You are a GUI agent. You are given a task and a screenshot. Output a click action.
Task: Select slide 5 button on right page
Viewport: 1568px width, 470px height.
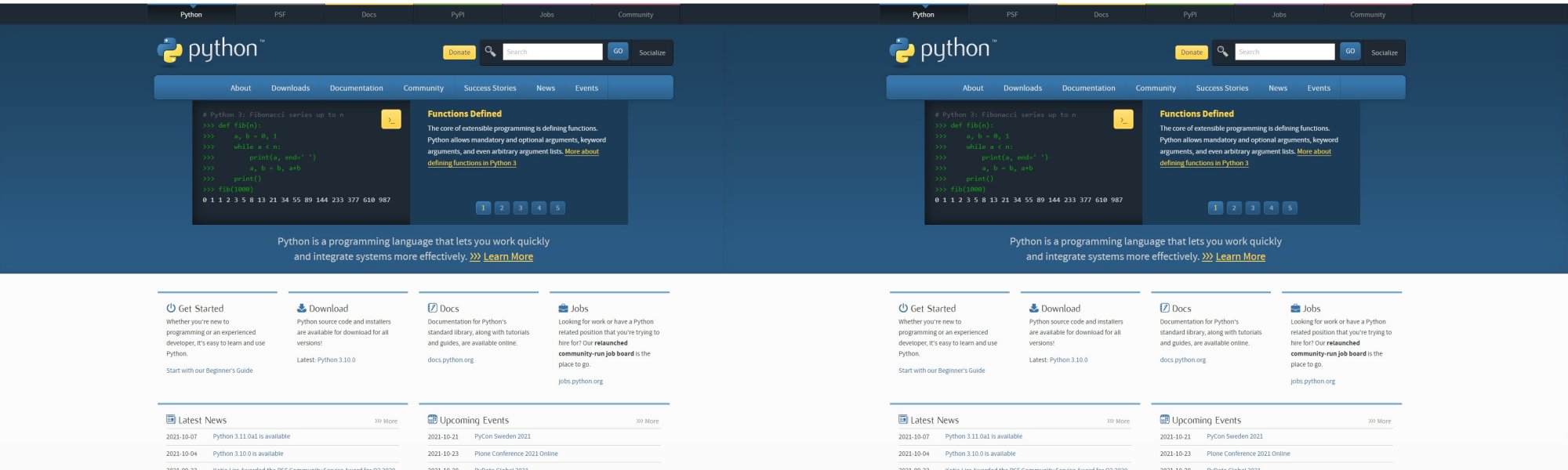[1290, 208]
